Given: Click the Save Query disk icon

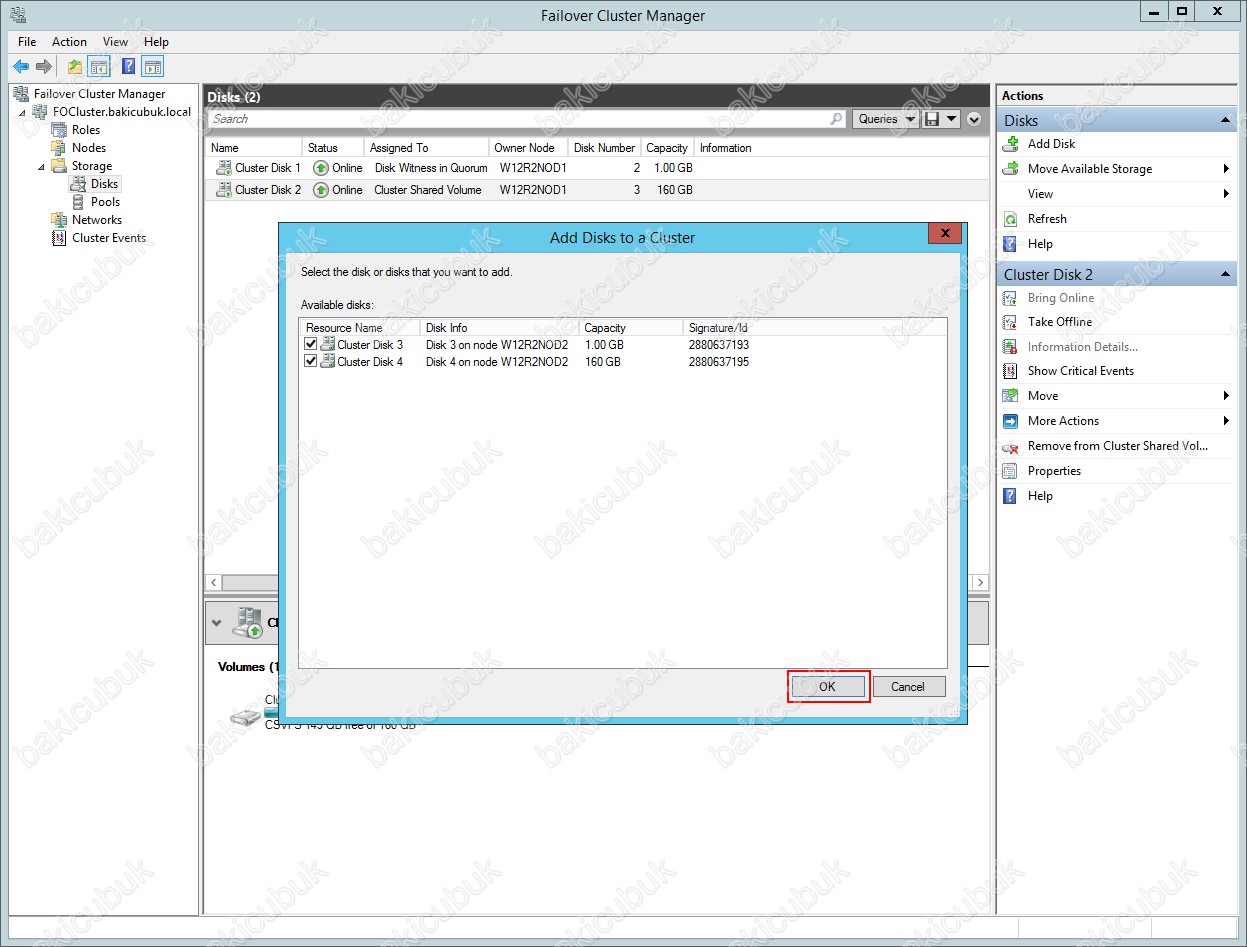Looking at the screenshot, I should point(932,119).
